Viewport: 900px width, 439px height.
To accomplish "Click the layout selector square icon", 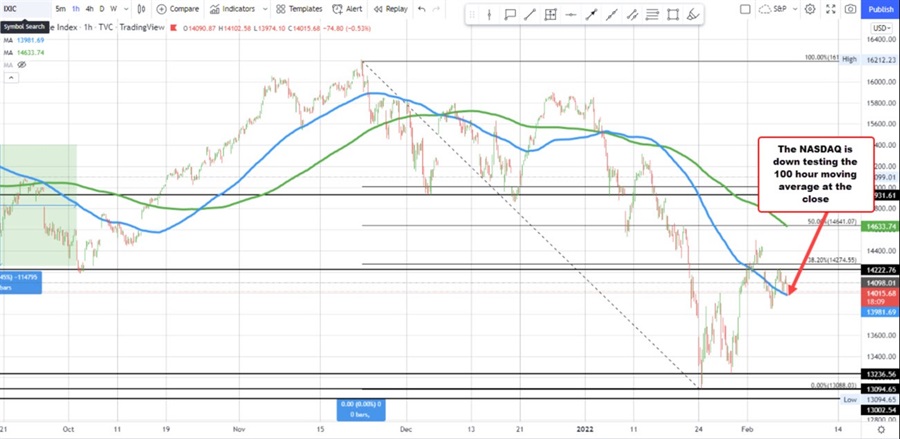I will pos(744,9).
